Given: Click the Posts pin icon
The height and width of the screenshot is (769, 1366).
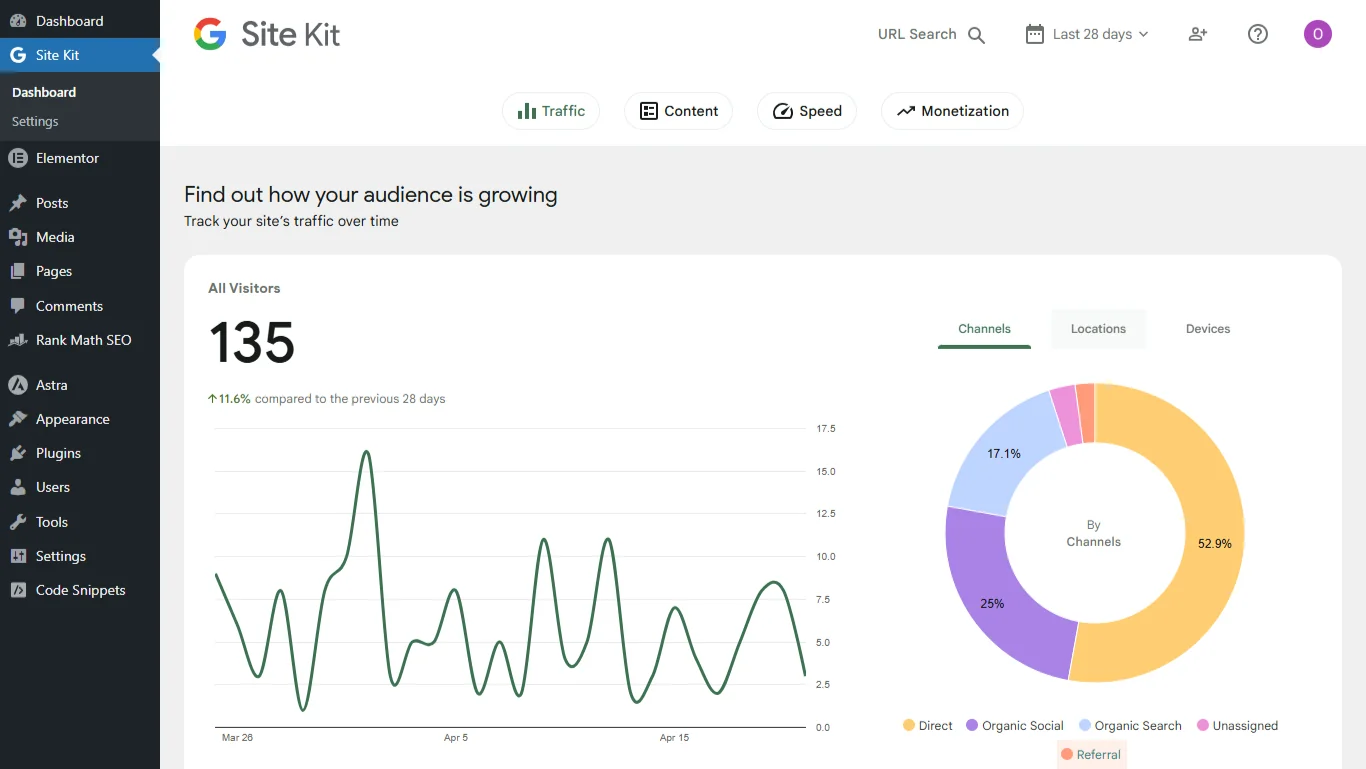Looking at the screenshot, I should (x=18, y=203).
